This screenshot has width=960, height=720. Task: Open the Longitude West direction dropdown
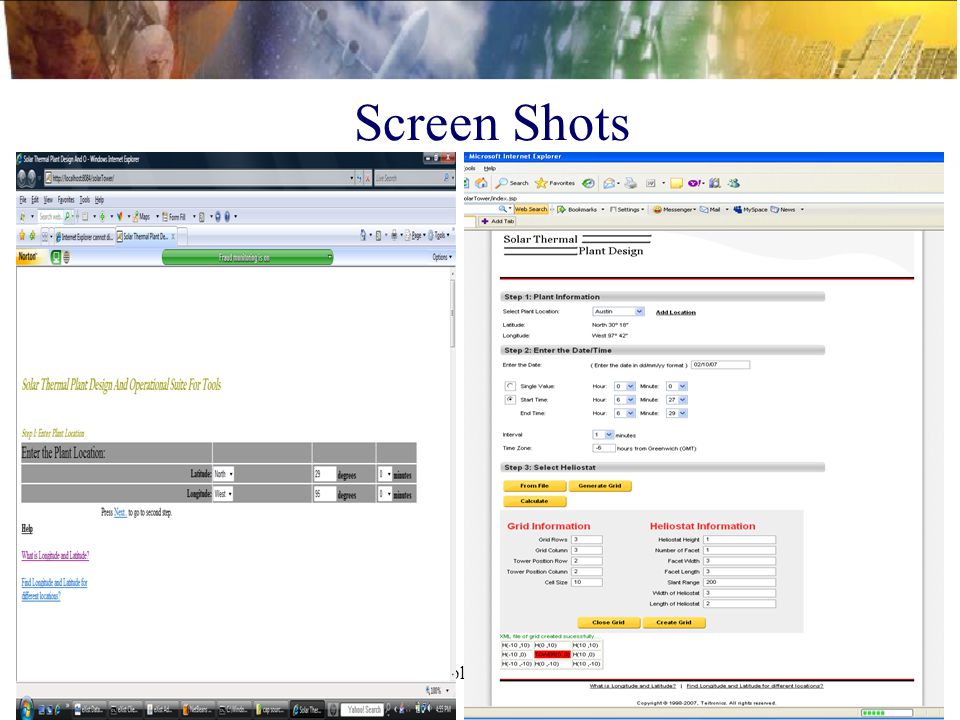[x=223, y=494]
